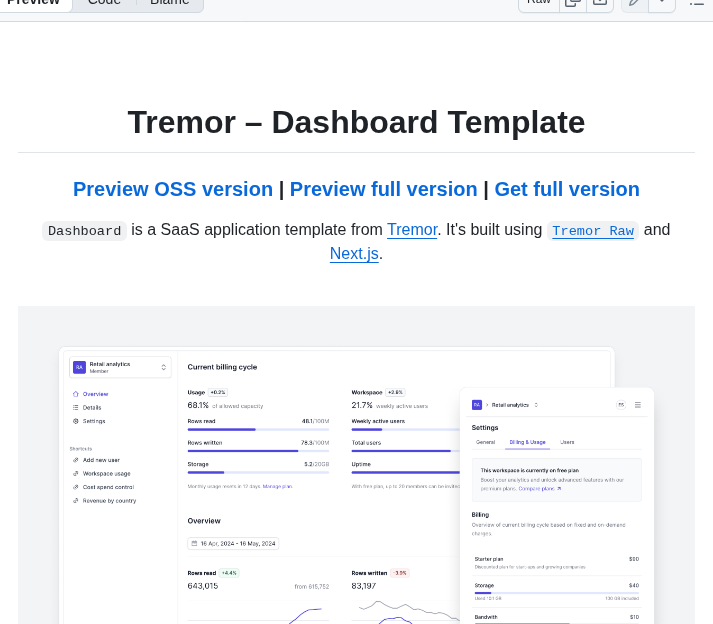Viewport: 713px width, 624px height.
Task: Visit the Next.js link
Action: pos(354,254)
